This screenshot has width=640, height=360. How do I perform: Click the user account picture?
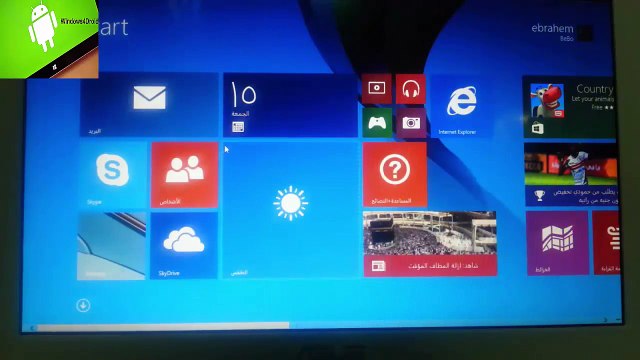(585, 33)
